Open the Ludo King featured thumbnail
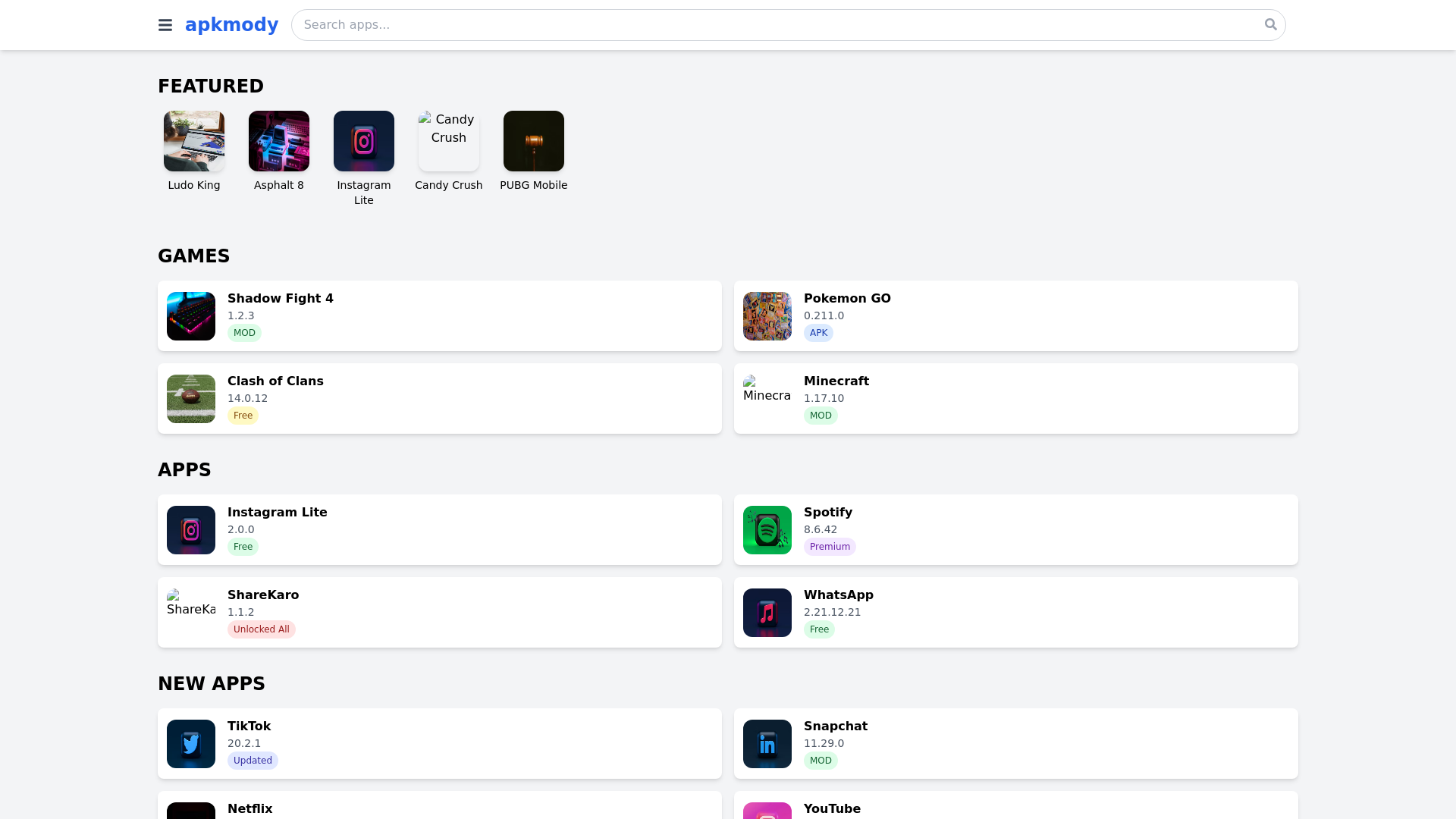1456x819 pixels. tap(193, 141)
